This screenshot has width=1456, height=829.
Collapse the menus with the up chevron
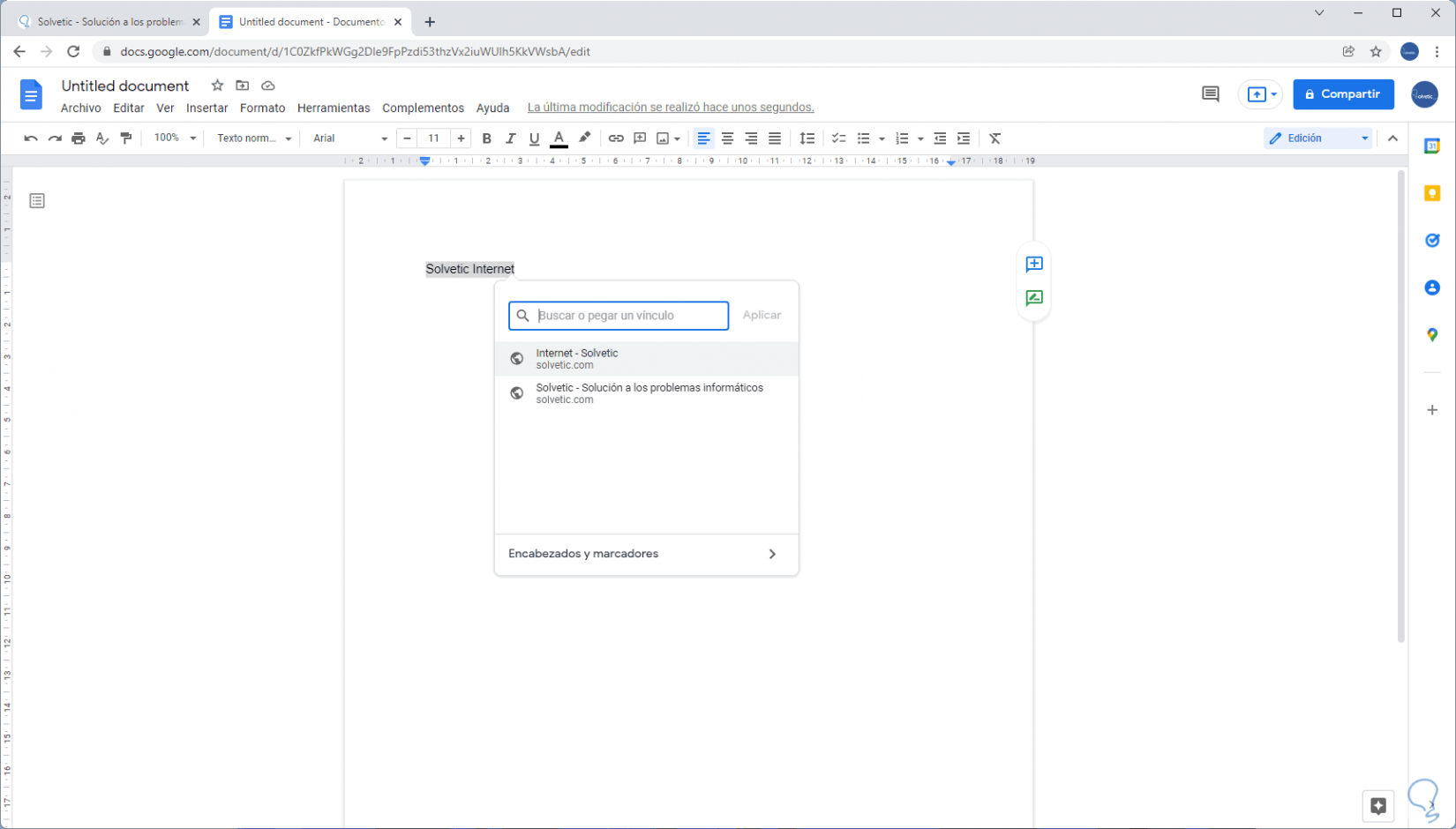click(x=1392, y=138)
